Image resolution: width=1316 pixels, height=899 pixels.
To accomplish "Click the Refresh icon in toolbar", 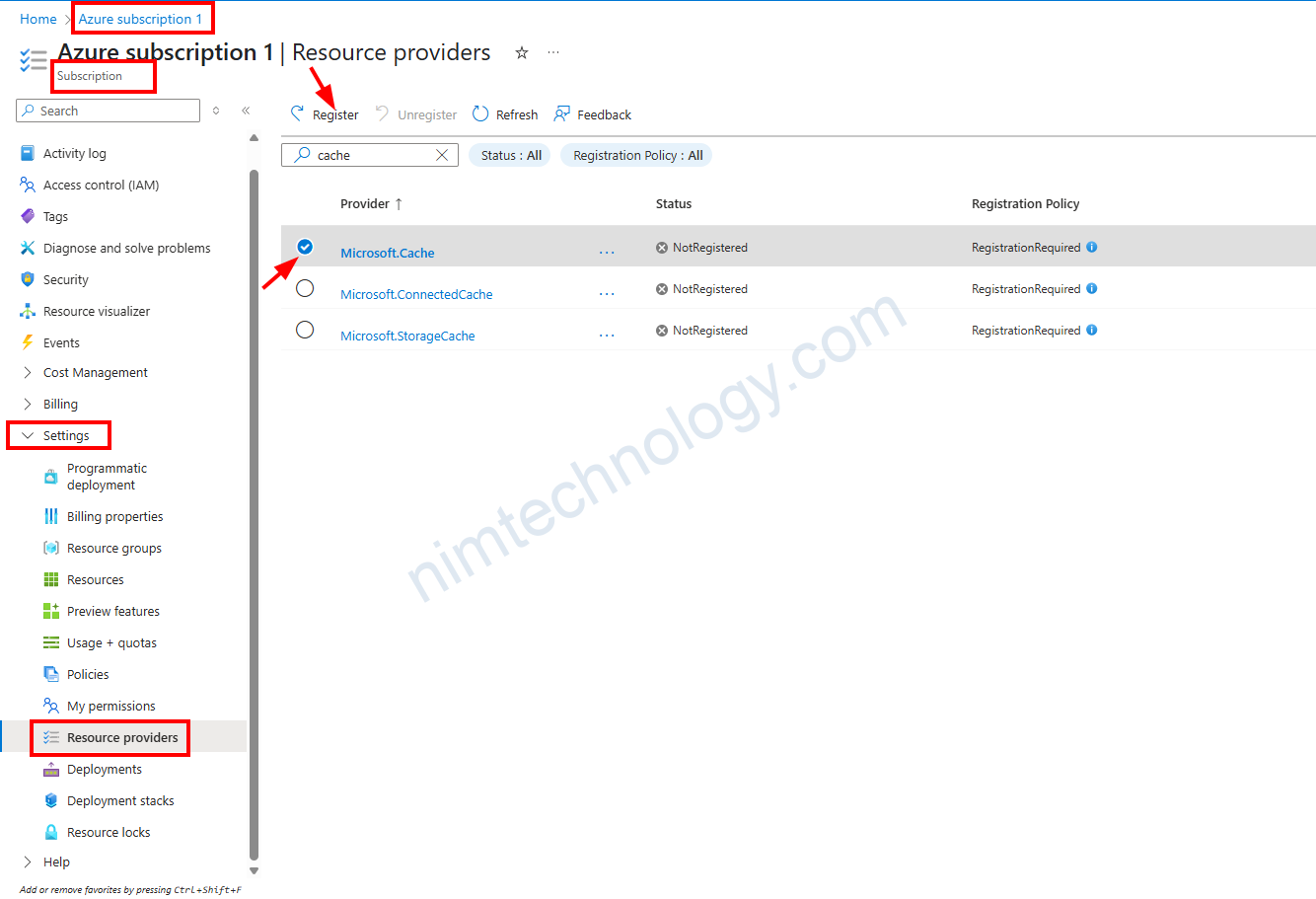I will pos(480,114).
